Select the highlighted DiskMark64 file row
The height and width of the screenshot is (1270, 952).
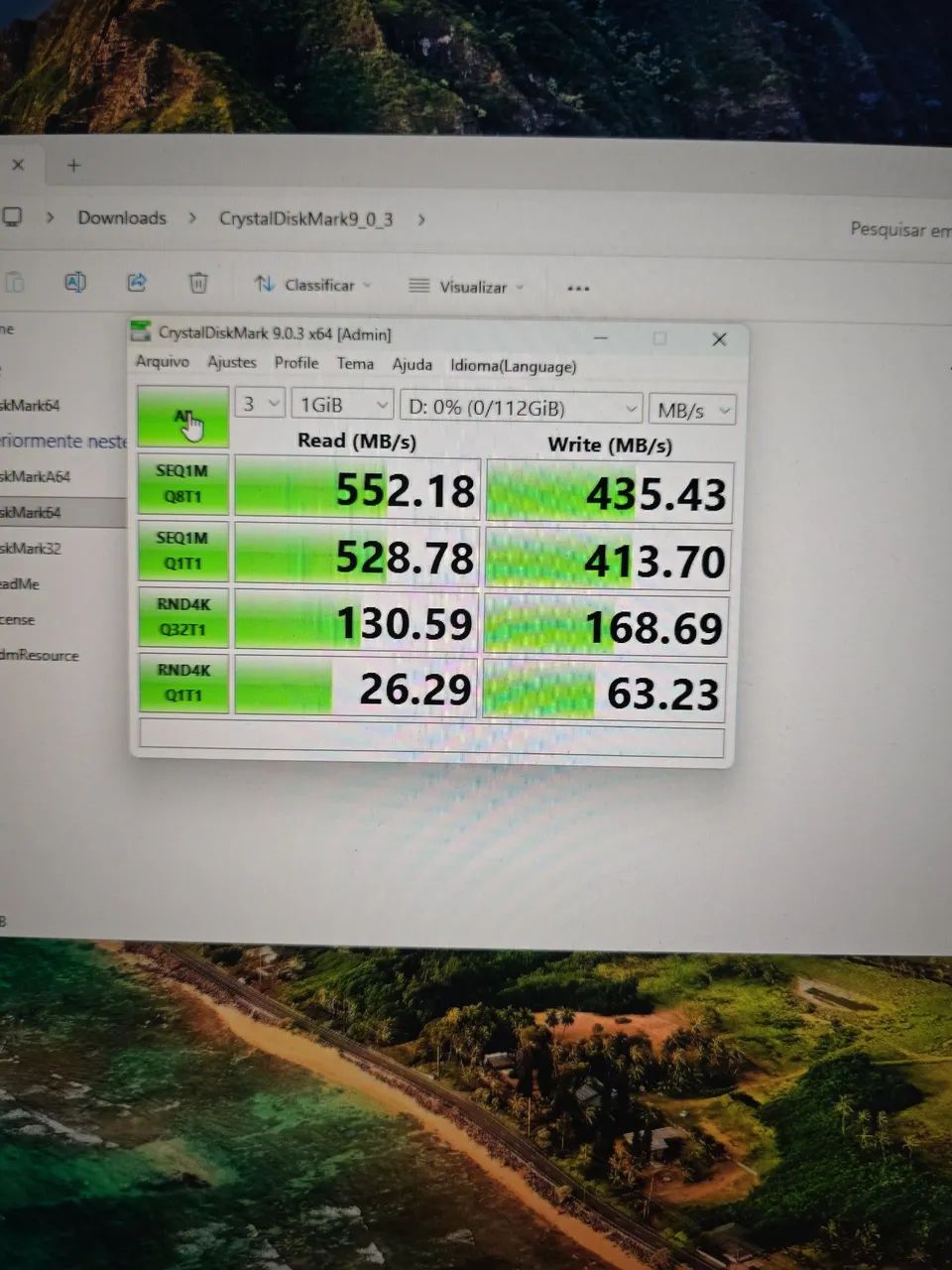point(61,512)
